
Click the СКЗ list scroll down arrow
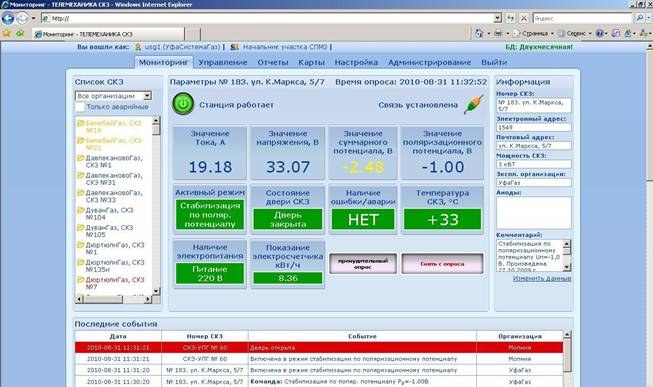(x=156, y=291)
